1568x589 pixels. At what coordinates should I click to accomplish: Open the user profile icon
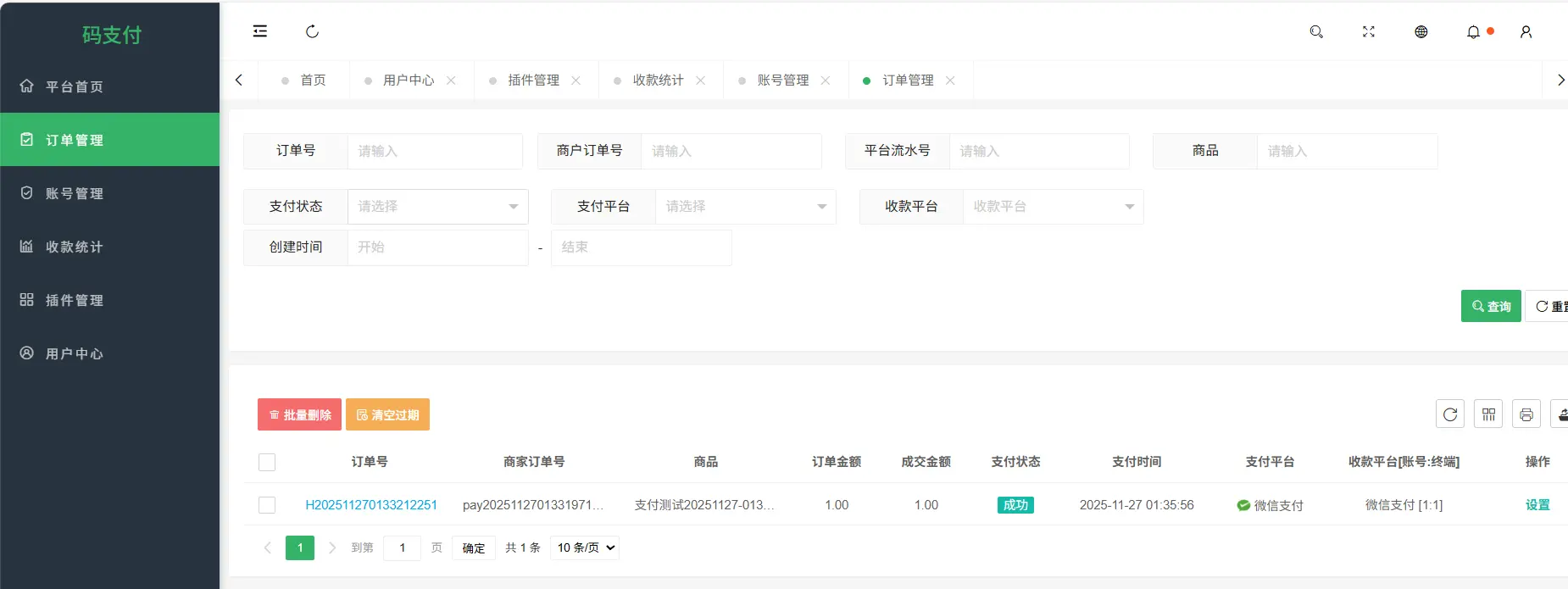coord(1526,31)
